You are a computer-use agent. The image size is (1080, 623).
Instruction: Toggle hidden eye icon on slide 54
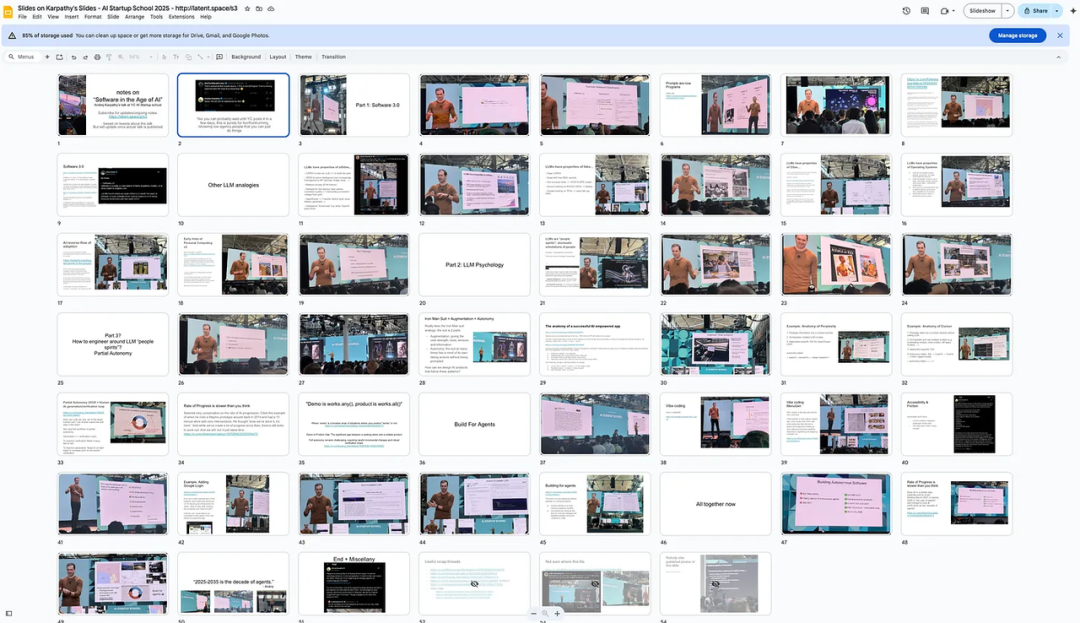[x=716, y=584]
